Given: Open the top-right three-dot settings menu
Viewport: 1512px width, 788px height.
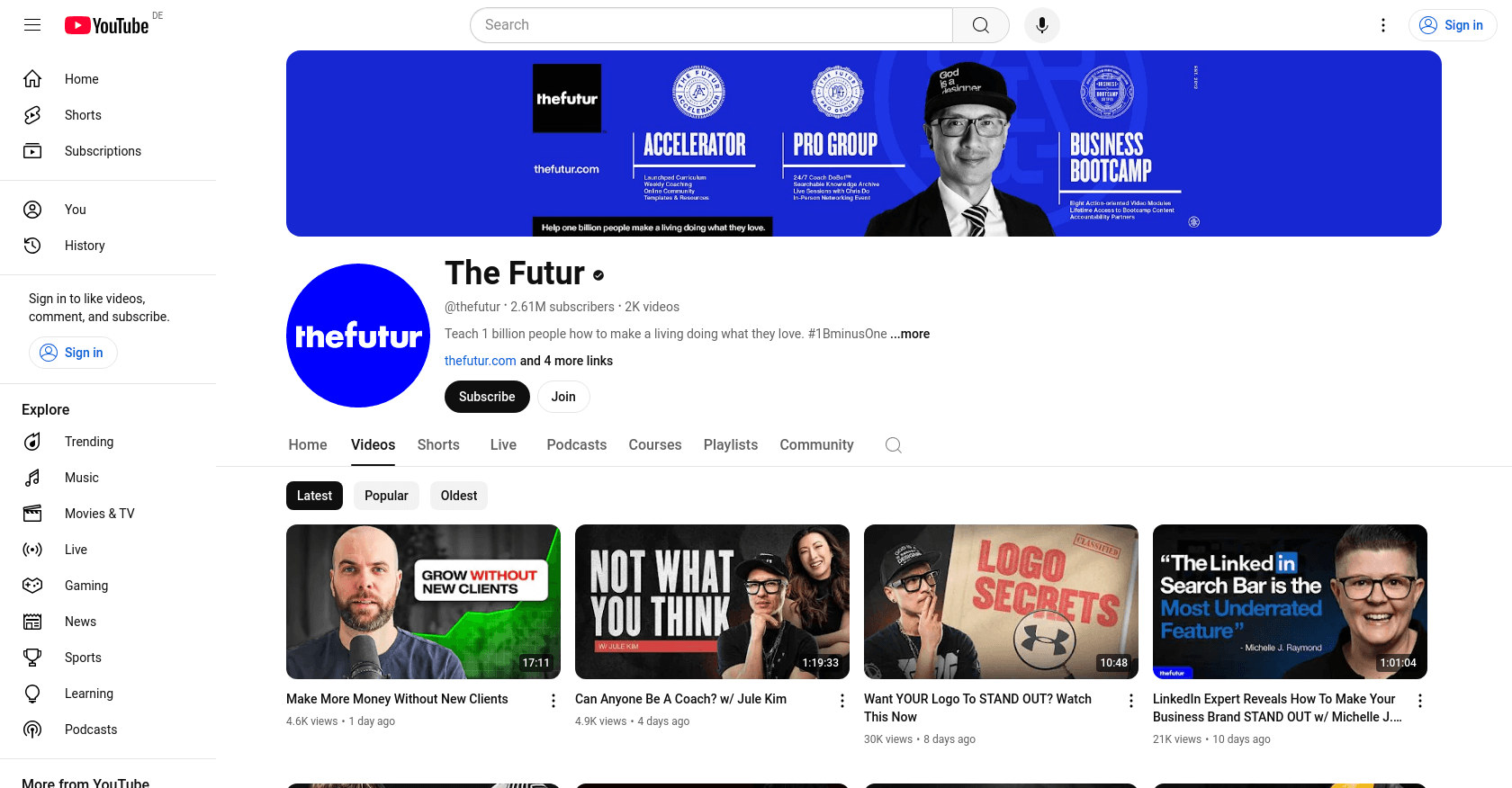Looking at the screenshot, I should coord(1383,25).
